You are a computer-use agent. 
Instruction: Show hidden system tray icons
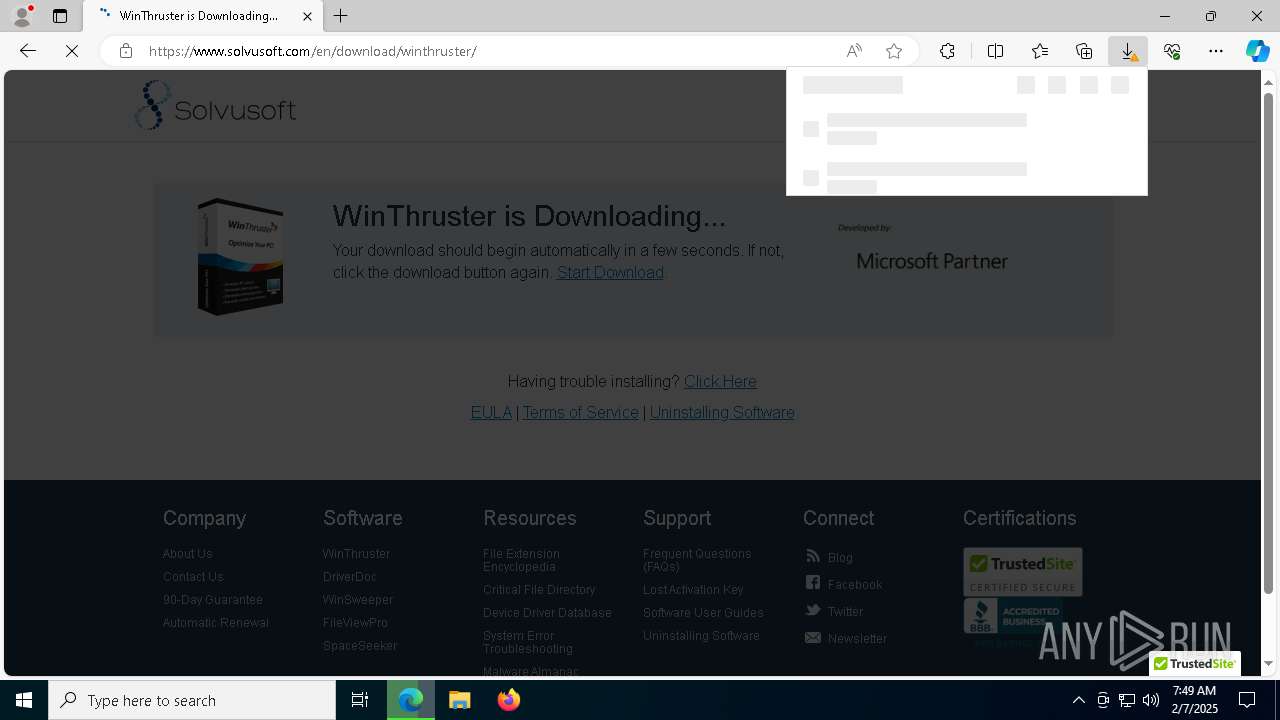[x=1078, y=700]
